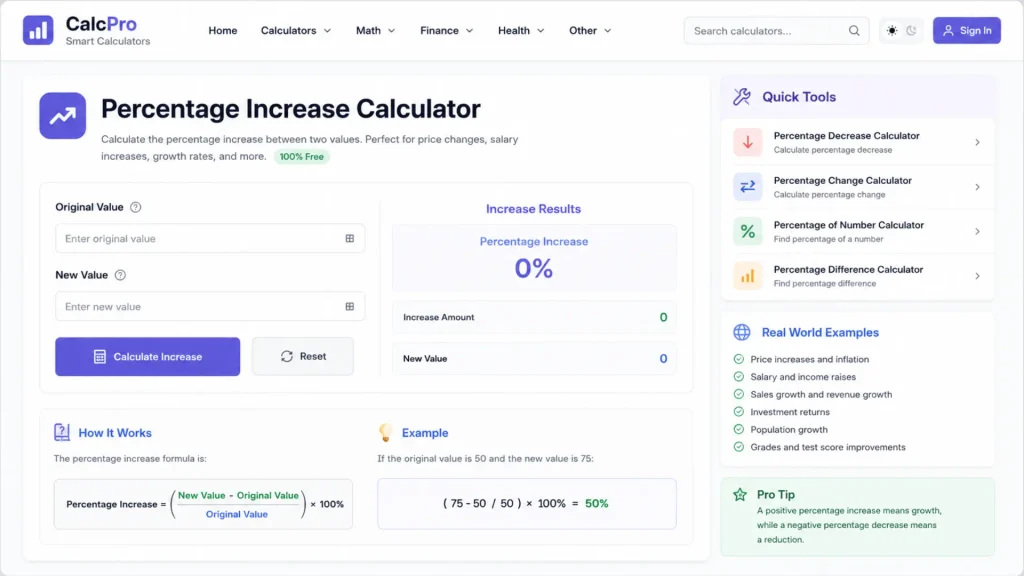Click red down arrow Percentage Decrease icon
This screenshot has height=576, width=1024.
click(747, 142)
